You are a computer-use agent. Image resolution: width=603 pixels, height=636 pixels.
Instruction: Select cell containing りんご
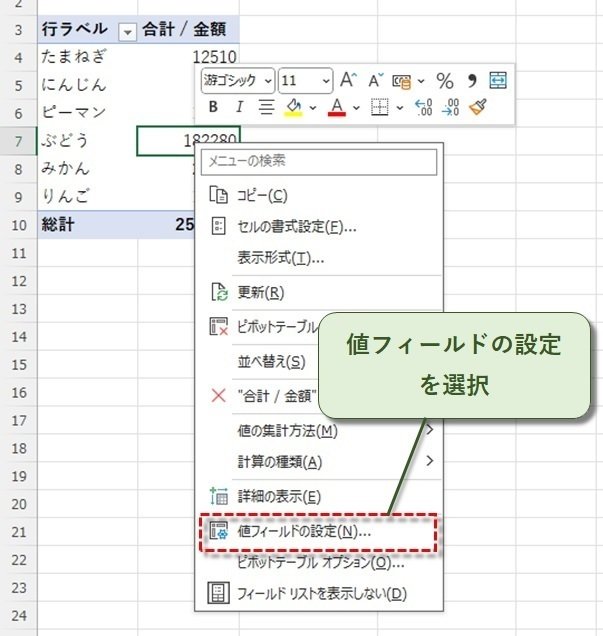tap(88, 197)
